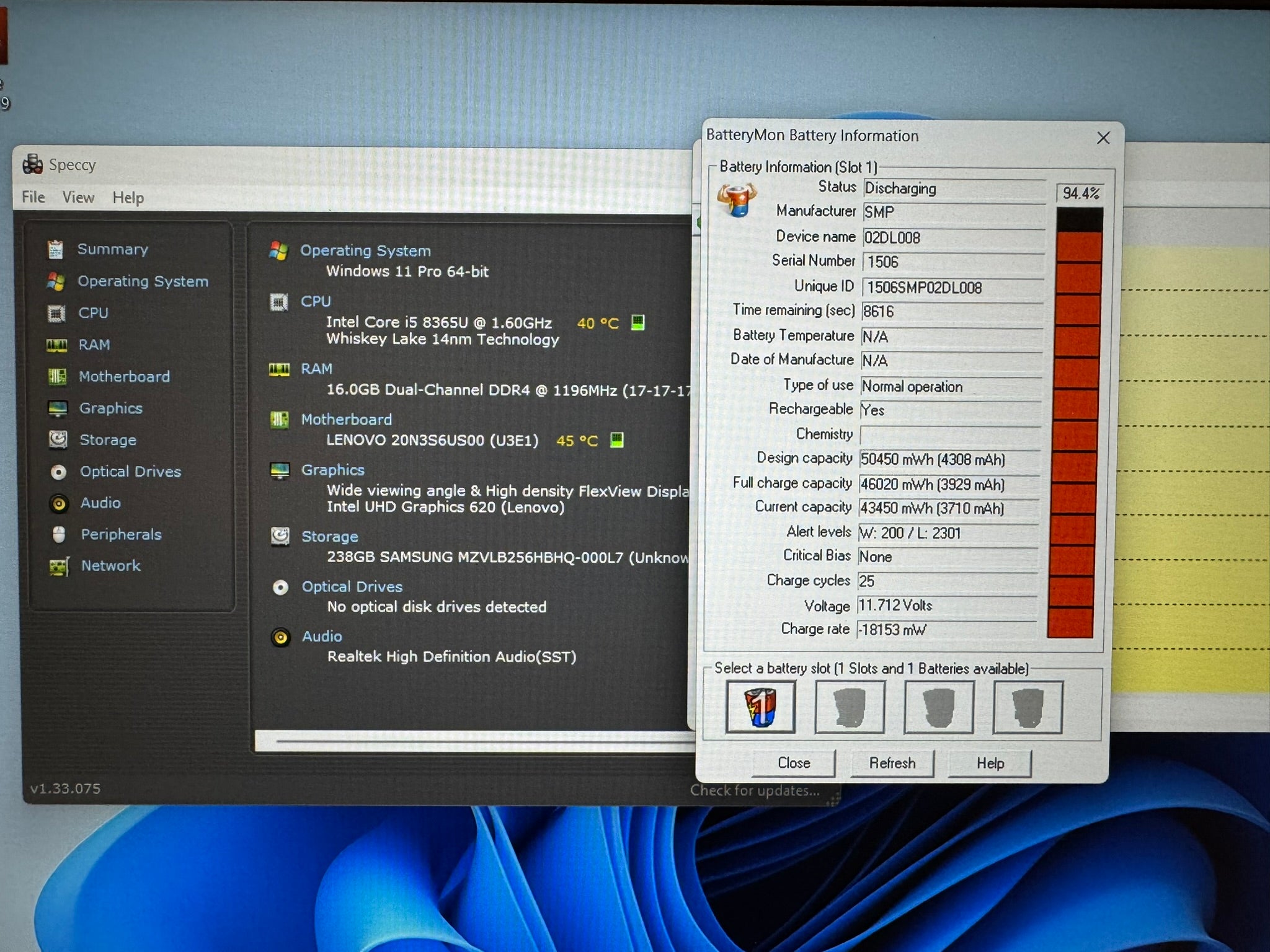
Task: Select the second greyed battery slot
Action: 850,707
